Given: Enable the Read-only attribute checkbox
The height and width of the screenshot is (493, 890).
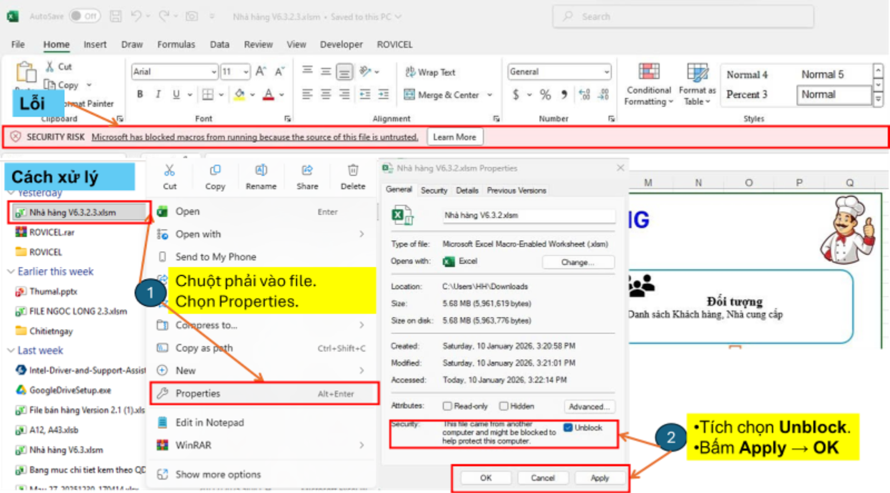Looking at the screenshot, I should [446, 407].
